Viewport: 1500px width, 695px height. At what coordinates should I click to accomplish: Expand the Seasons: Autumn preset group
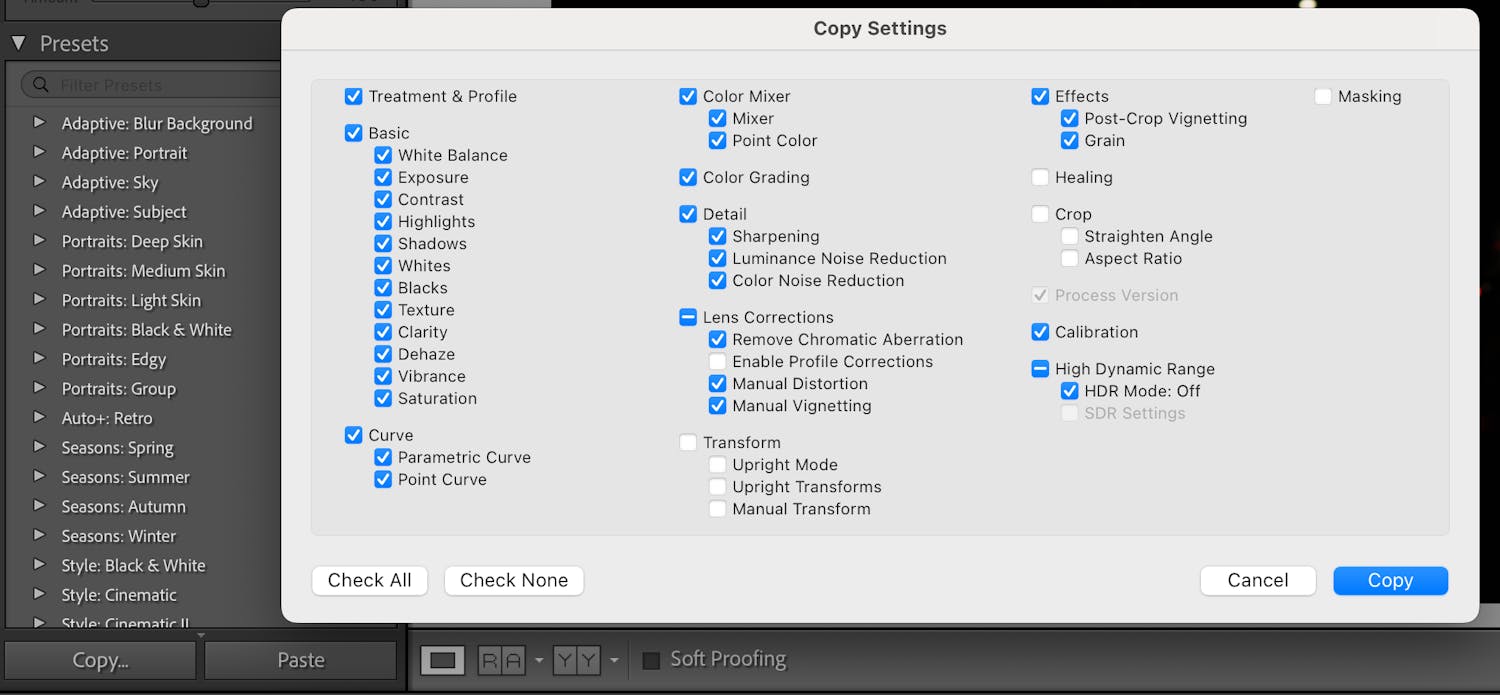(39, 506)
